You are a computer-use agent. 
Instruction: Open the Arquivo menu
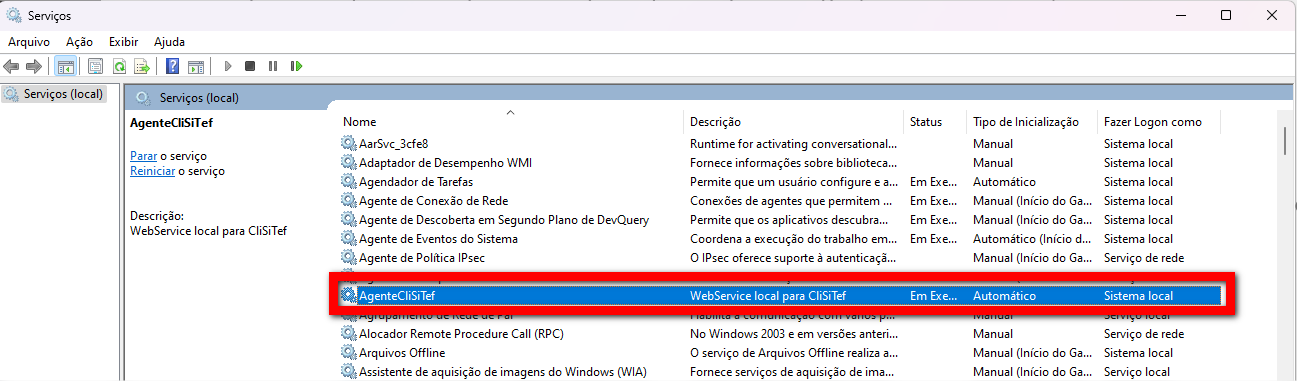coord(29,41)
